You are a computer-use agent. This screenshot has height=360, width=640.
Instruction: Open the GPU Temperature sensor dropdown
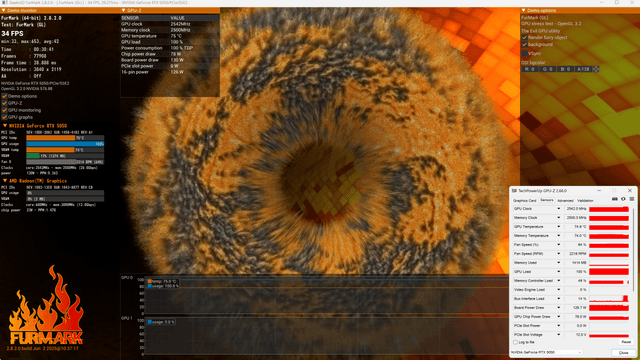(559, 227)
